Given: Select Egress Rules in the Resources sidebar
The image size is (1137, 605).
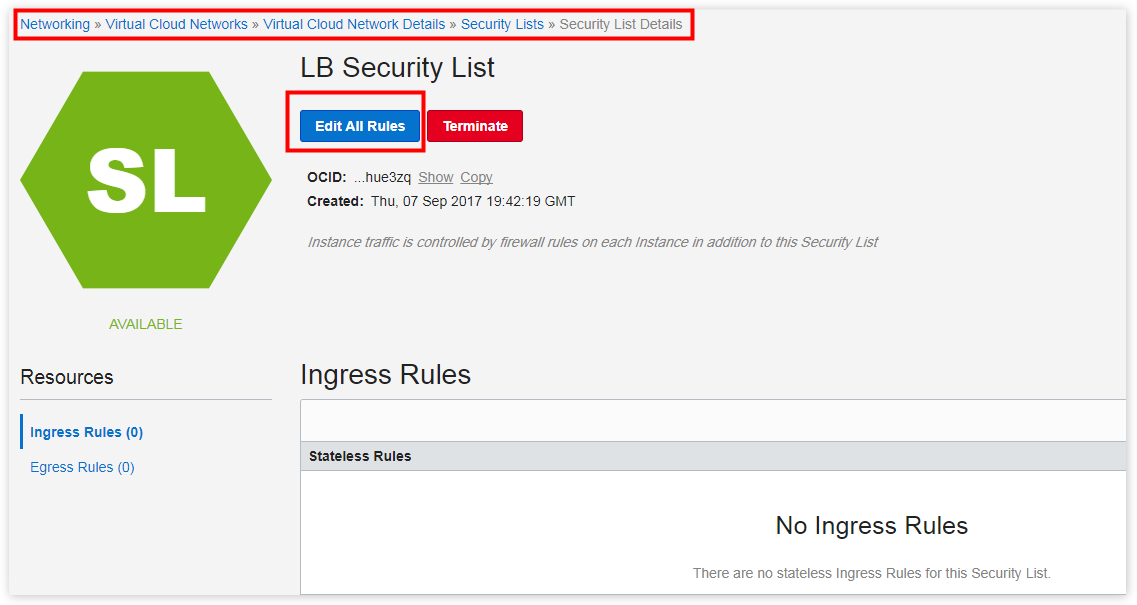Looking at the screenshot, I should pos(82,466).
